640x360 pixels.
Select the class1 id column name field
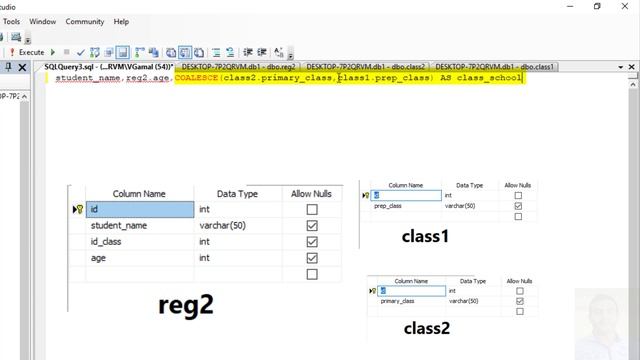[407, 196]
